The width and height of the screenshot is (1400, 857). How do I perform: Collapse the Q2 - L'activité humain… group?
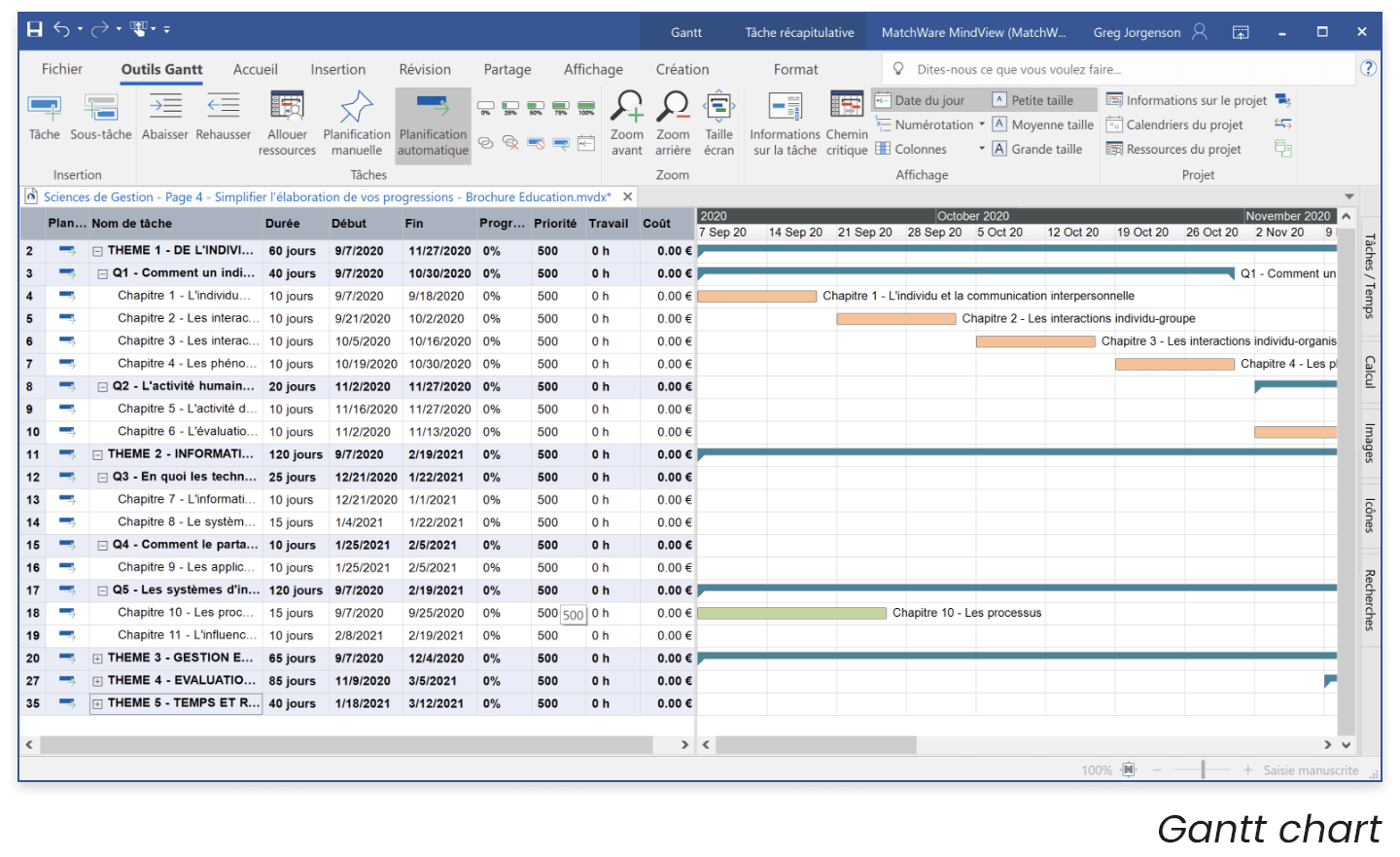pyautogui.click(x=103, y=387)
